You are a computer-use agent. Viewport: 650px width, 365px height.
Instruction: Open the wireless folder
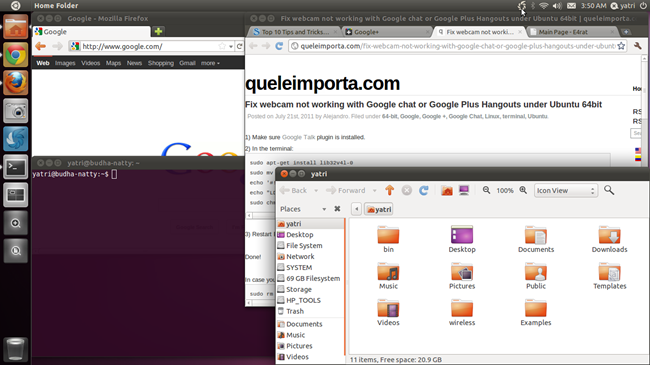click(x=462, y=312)
